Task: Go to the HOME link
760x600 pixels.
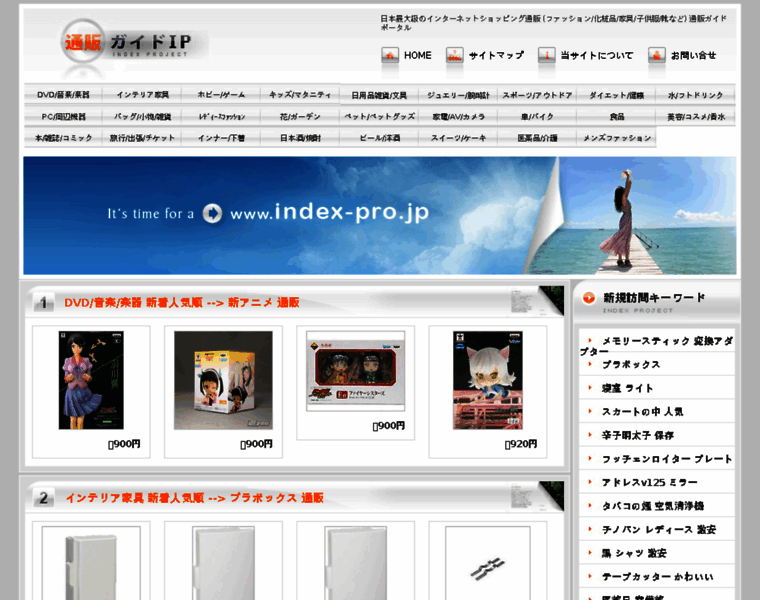Action: (418, 55)
